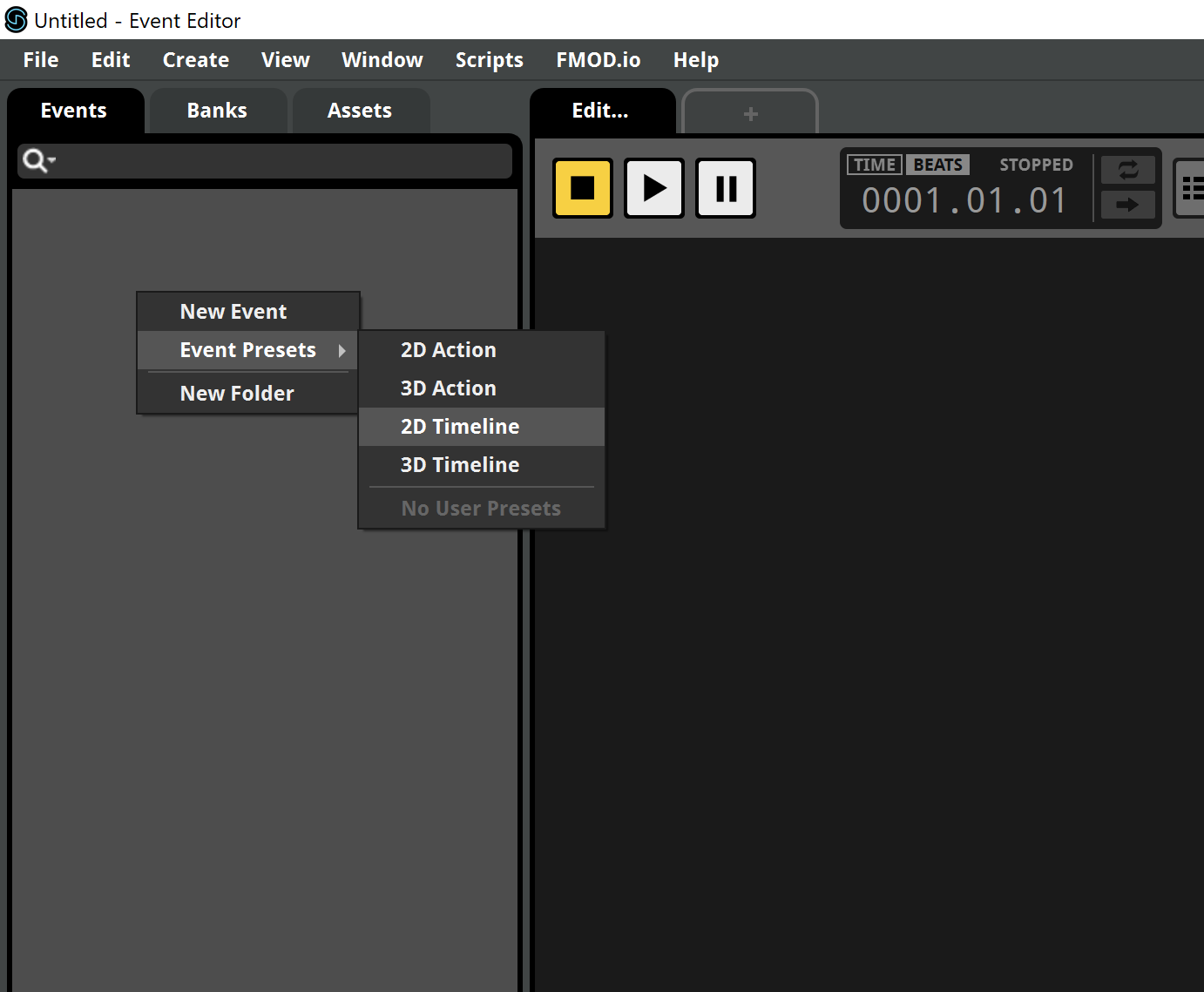
Task: Select the 3D Action preset
Action: pyautogui.click(x=482, y=388)
